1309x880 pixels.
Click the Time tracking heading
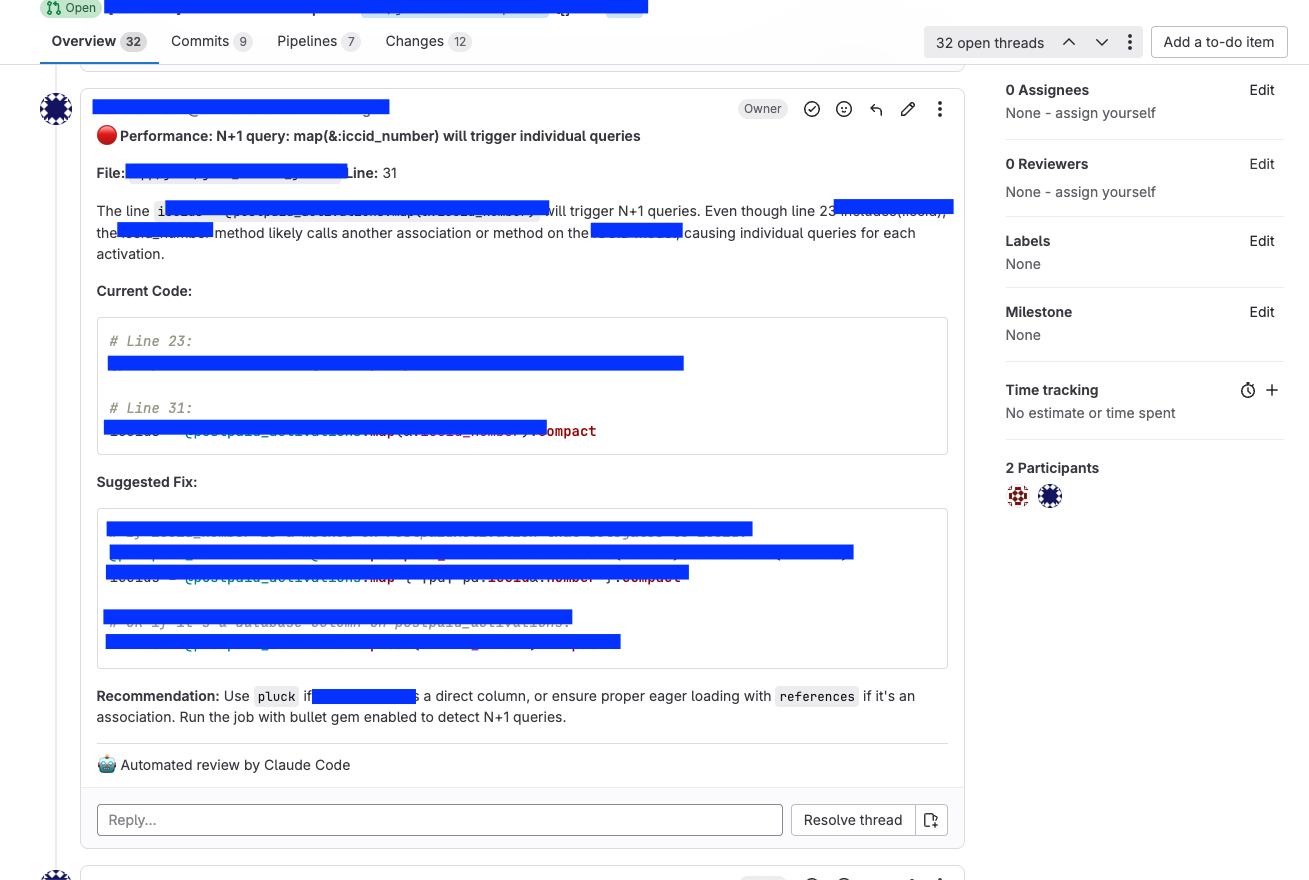click(x=1052, y=390)
